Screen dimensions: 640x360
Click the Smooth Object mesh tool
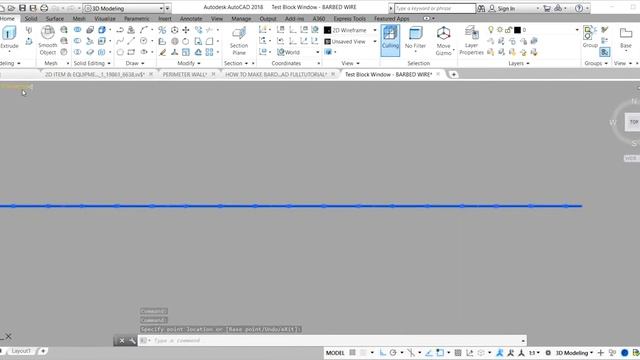(48, 40)
